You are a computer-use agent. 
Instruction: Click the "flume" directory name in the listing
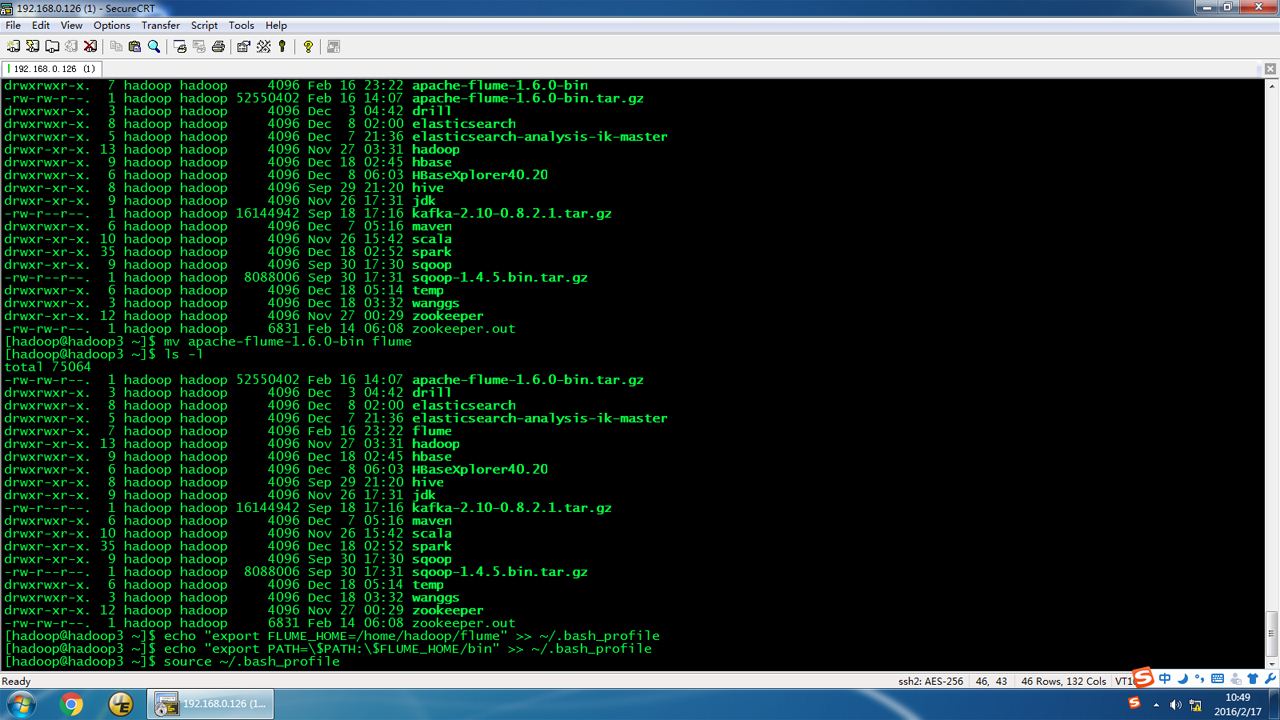click(x=432, y=431)
